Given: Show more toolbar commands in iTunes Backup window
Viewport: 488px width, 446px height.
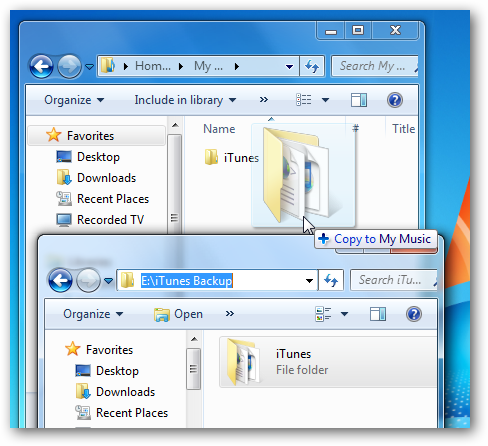Looking at the screenshot, I should [x=230, y=313].
